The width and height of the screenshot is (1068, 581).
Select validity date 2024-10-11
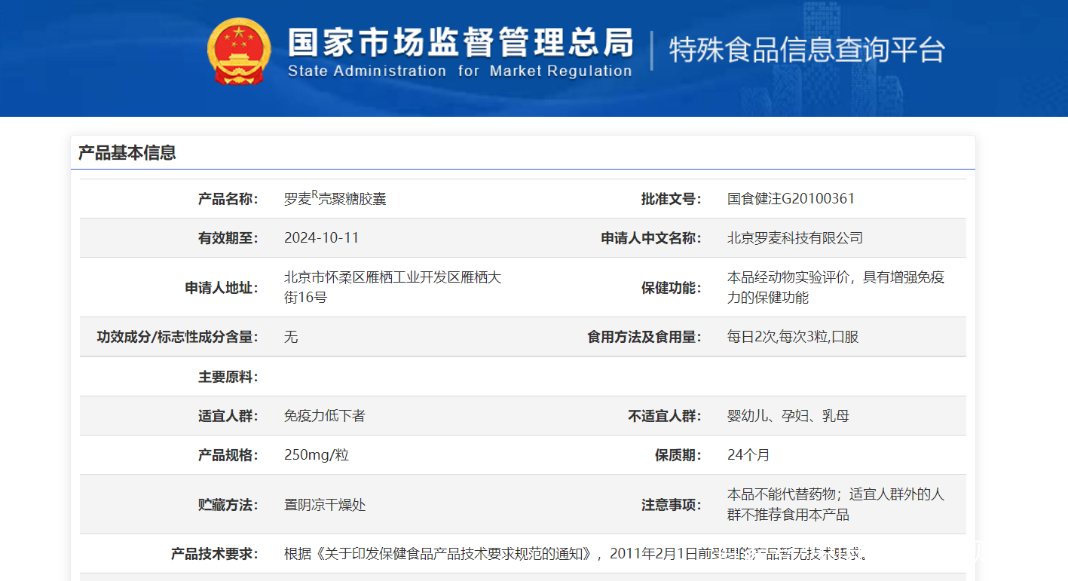coord(321,238)
